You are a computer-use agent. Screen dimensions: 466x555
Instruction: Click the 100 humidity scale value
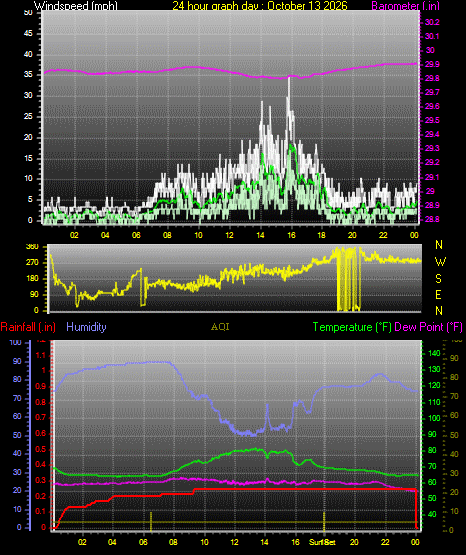(x=15, y=343)
